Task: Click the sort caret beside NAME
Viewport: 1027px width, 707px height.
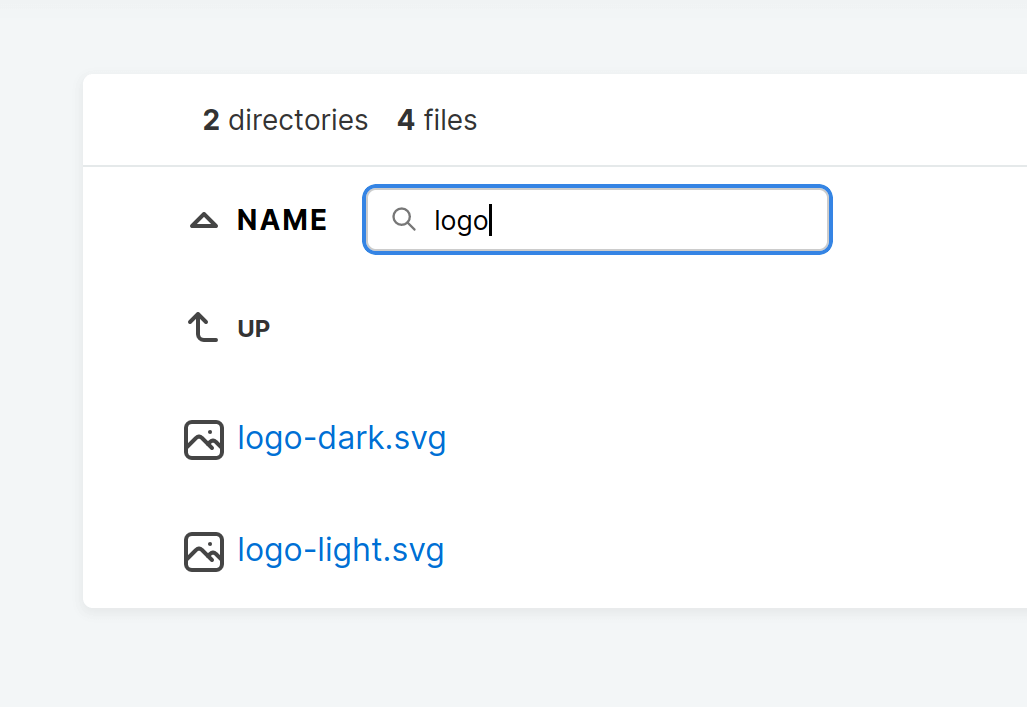Action: pos(204,220)
